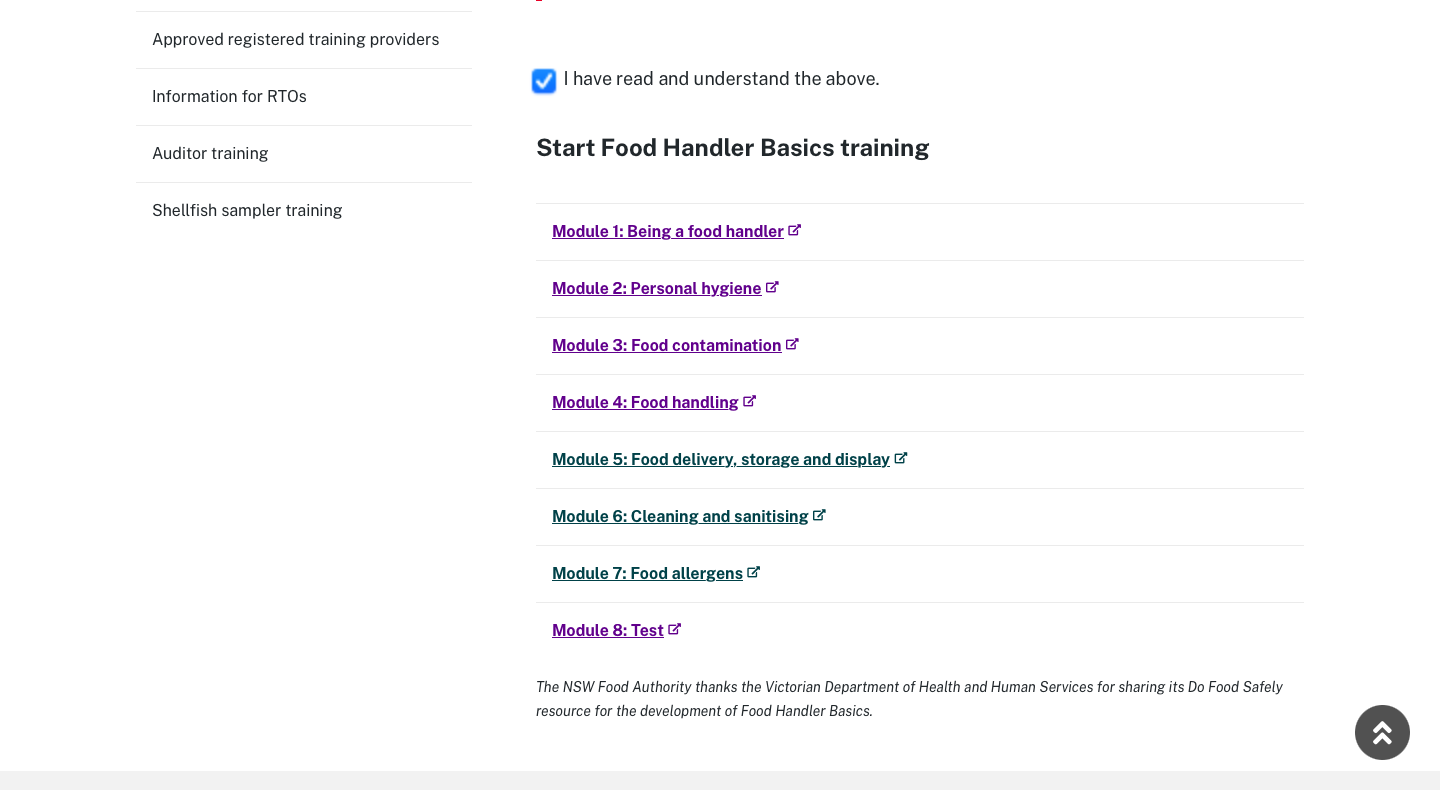
Task: Click external link icon beside Food allergens
Action: pyautogui.click(x=754, y=572)
